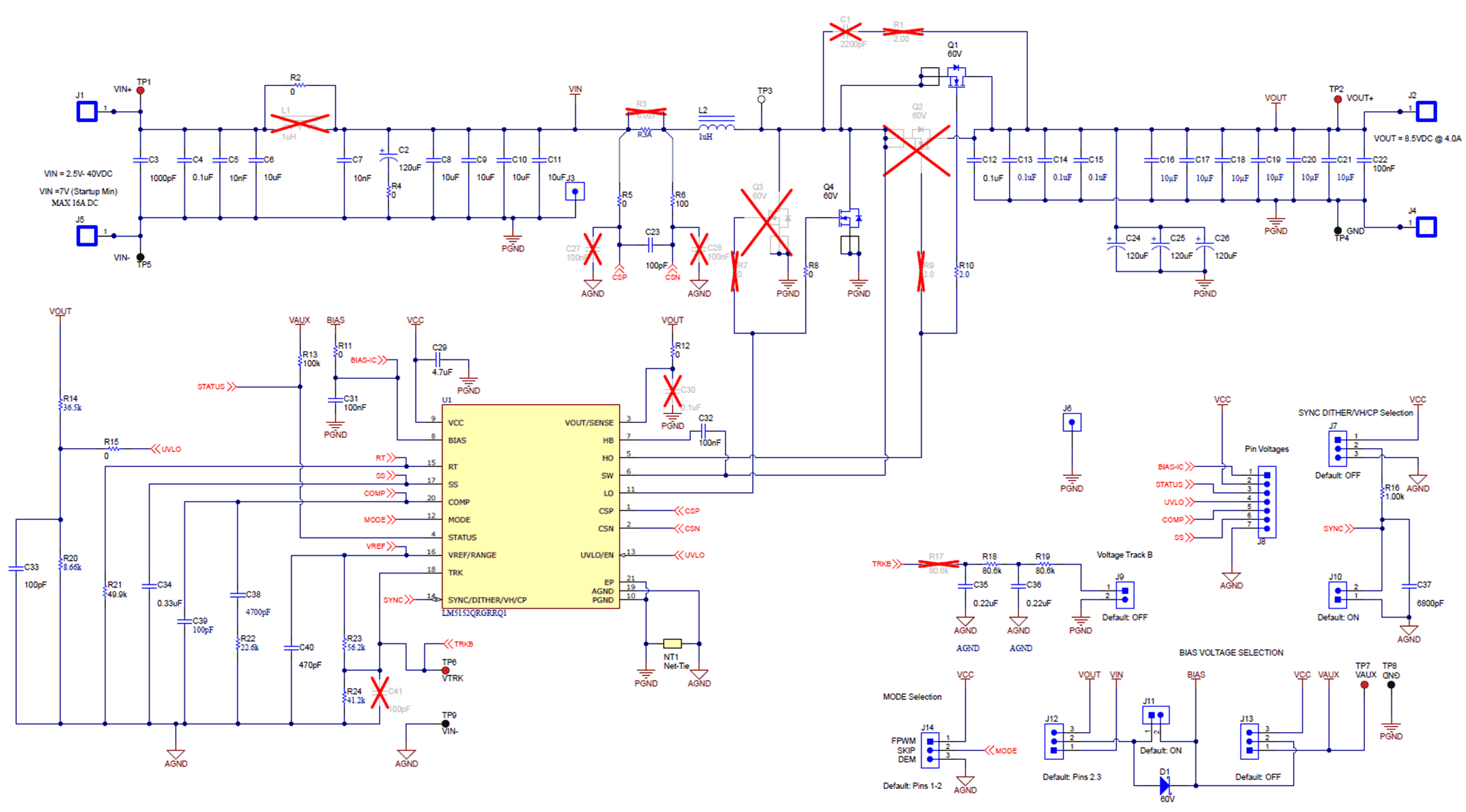Select the Q4 60V MOSFET symbol
This screenshot has height=812, width=1466.
click(850, 218)
